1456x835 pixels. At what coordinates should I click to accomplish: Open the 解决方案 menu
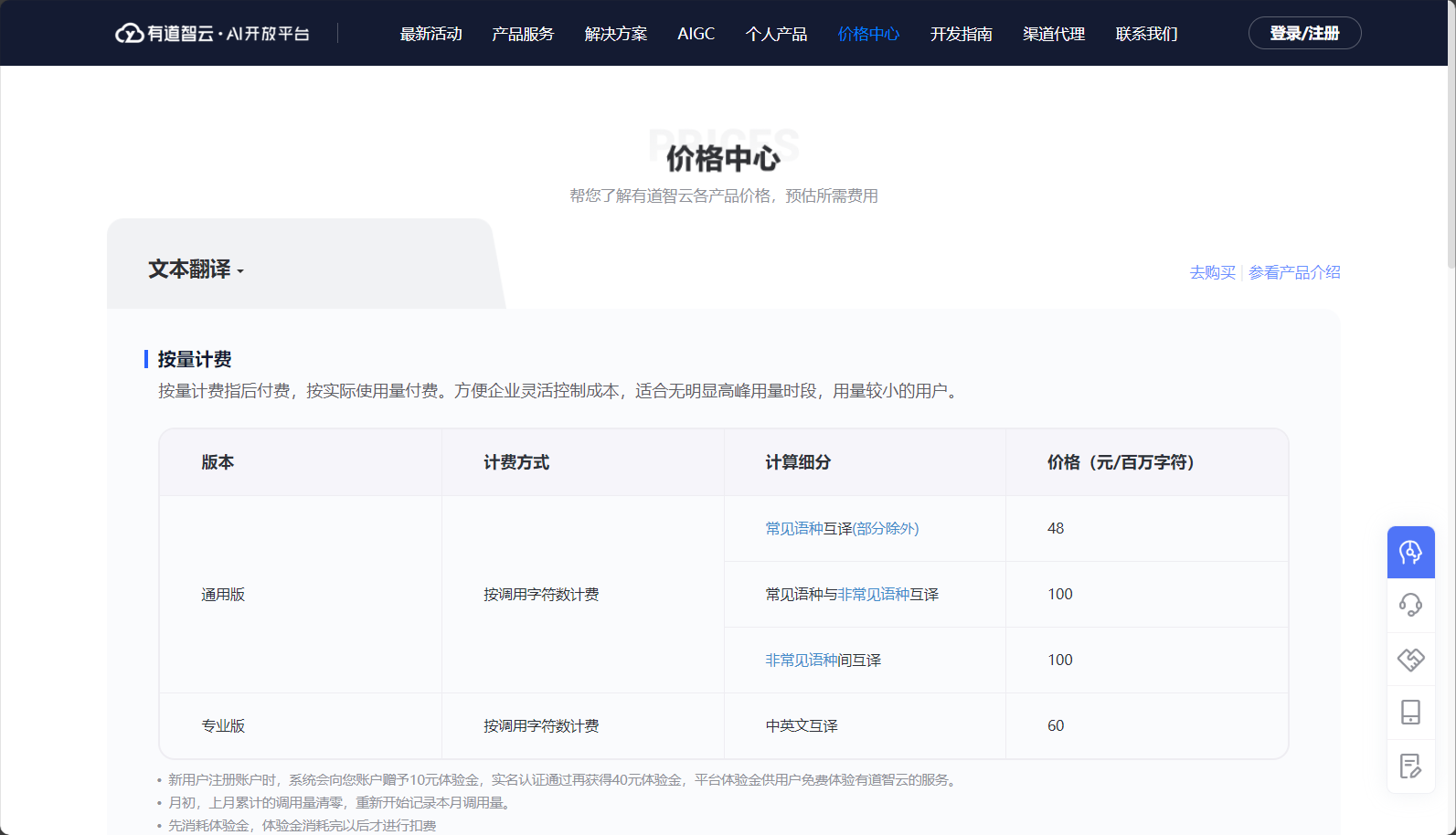(616, 34)
